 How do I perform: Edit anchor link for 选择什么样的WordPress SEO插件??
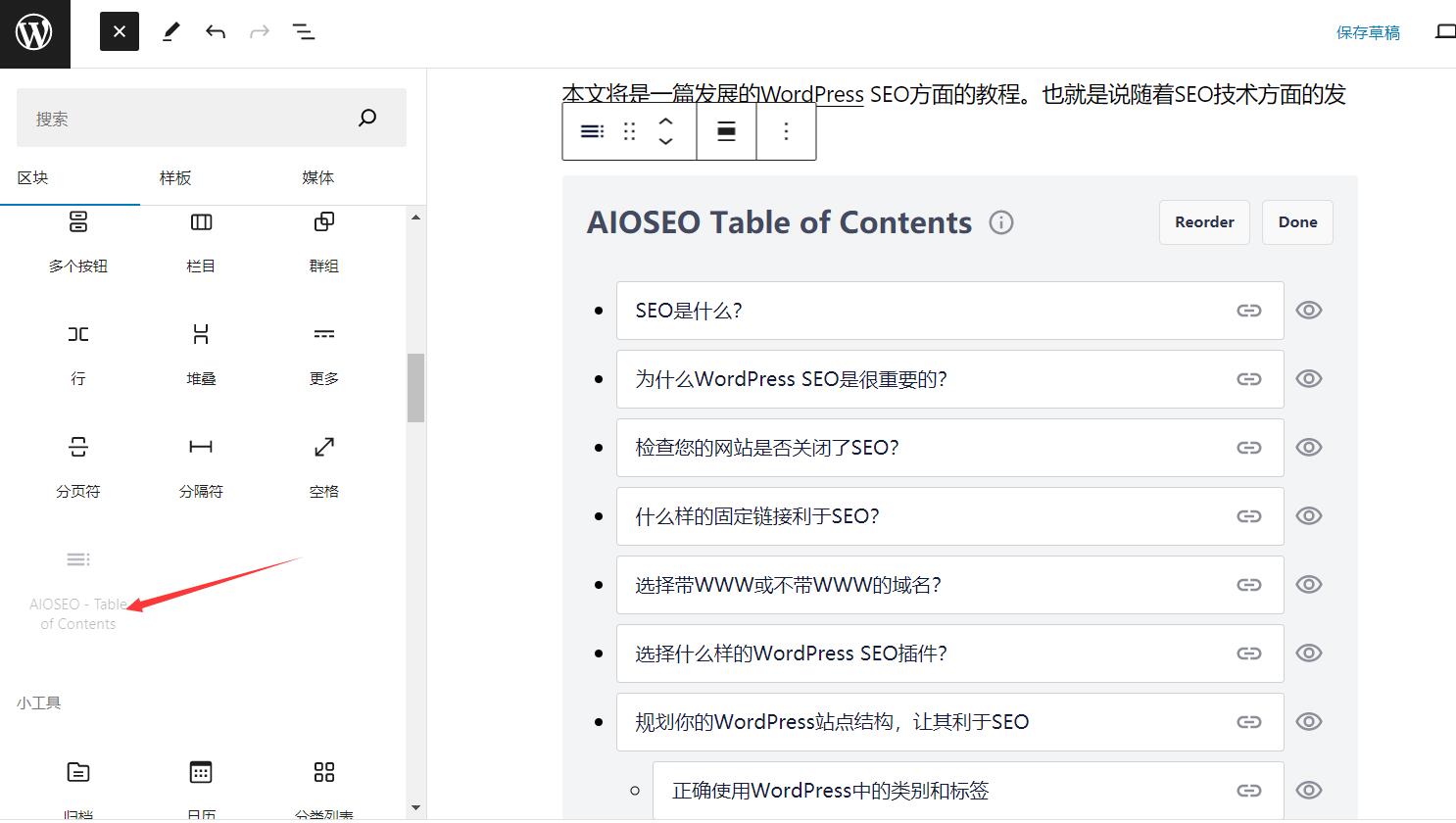pyautogui.click(x=1248, y=654)
